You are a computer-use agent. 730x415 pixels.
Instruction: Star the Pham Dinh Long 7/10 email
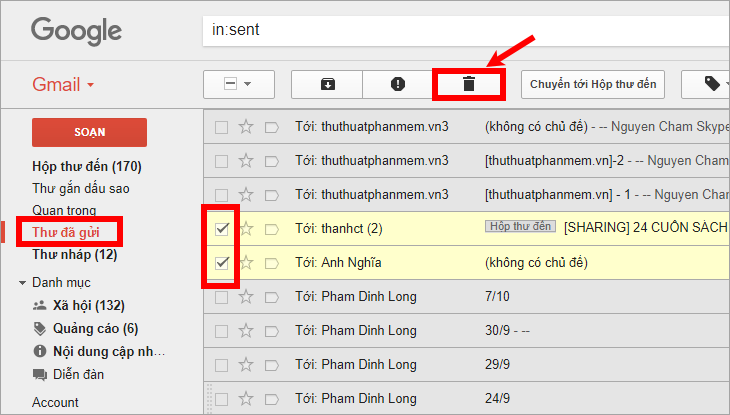pos(246,297)
